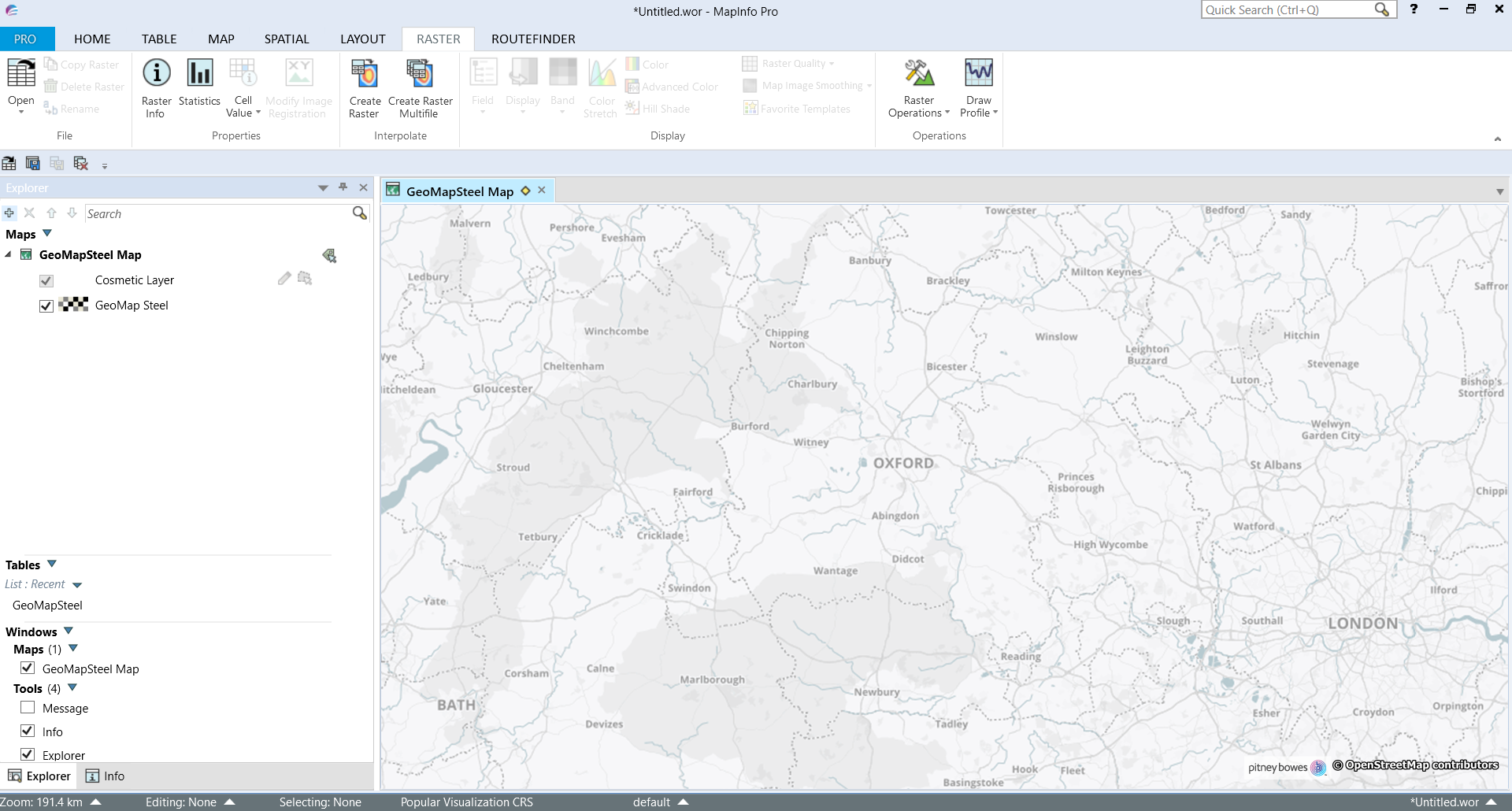Image resolution: width=1512 pixels, height=811 pixels.
Task: Open document tabs list dropdown
Action: tap(1500, 192)
